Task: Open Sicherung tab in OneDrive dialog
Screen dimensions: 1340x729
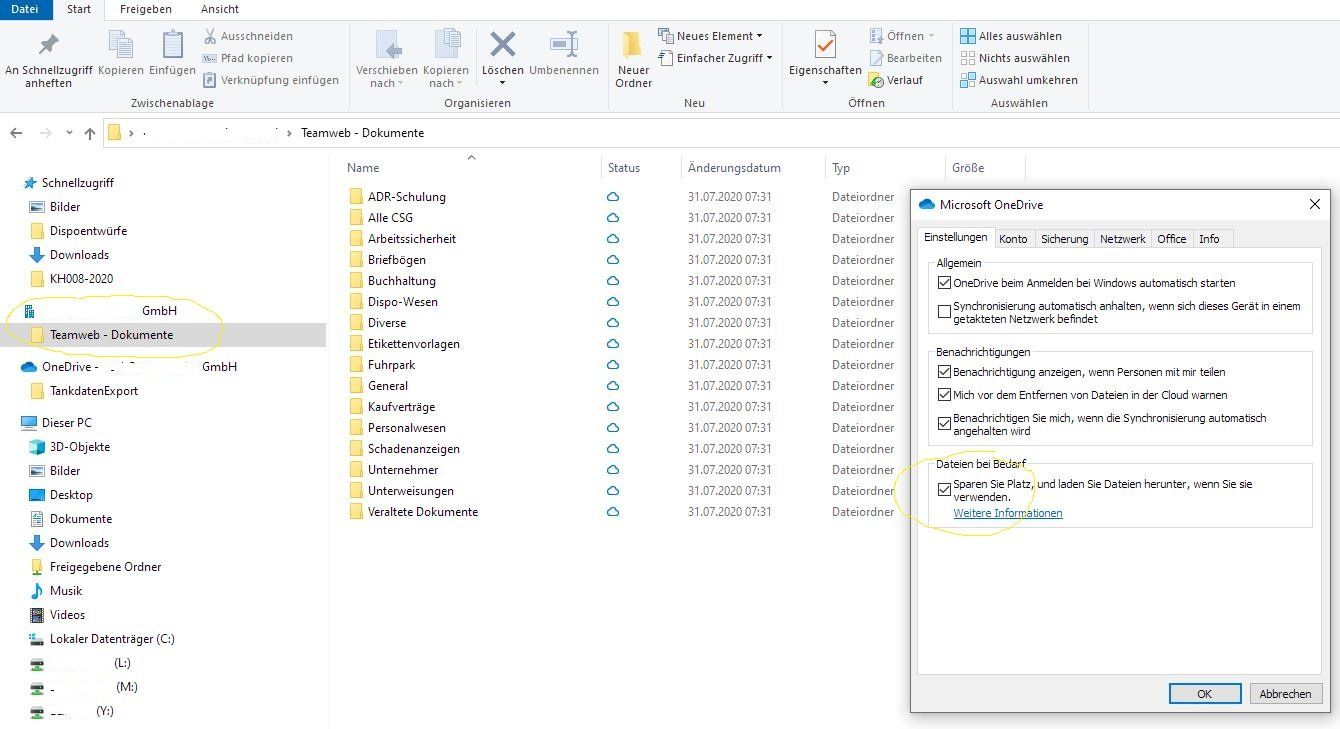Action: 1064,239
